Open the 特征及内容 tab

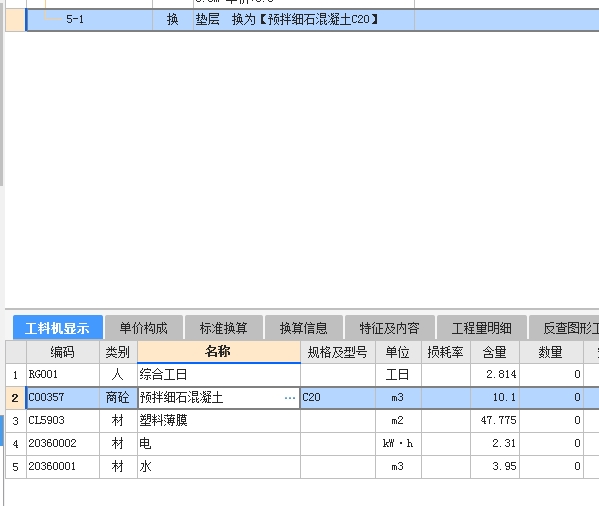click(389, 328)
